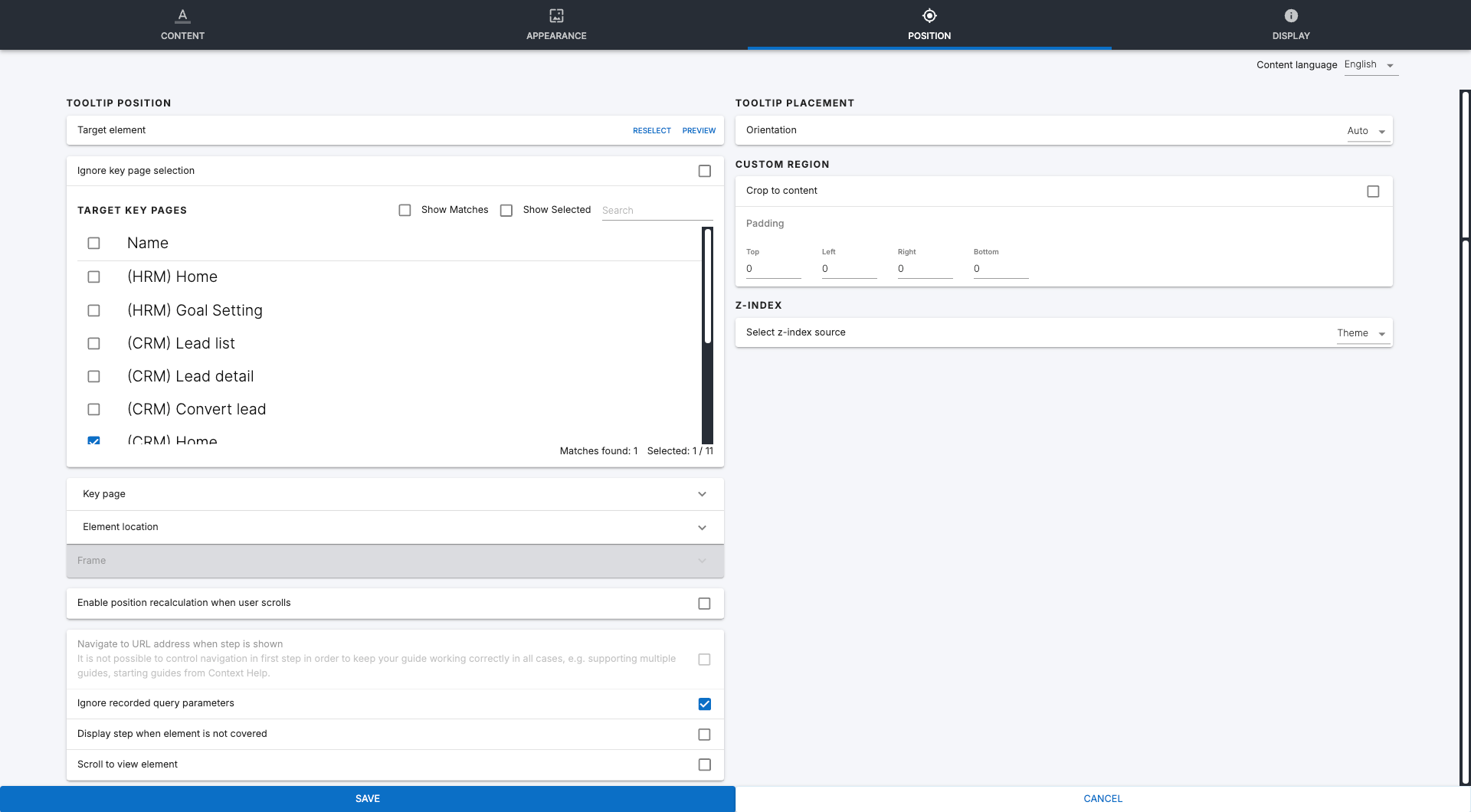1471x812 pixels.
Task: Uncheck Ignore recorded query parameters
Action: coord(704,704)
